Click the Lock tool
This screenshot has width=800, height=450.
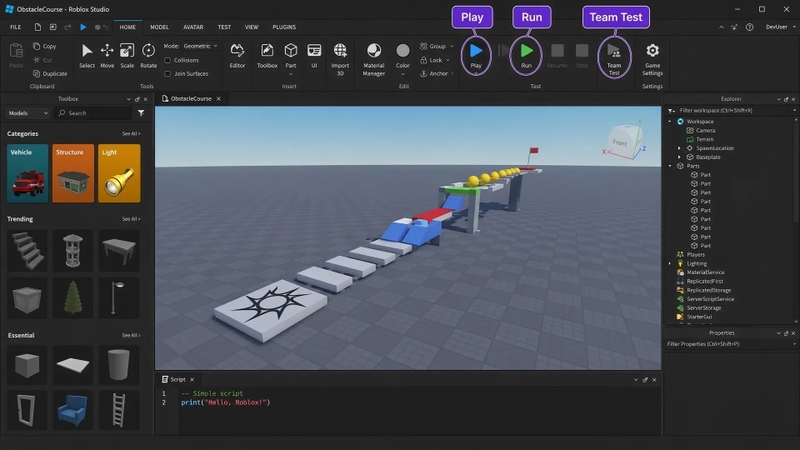point(435,60)
